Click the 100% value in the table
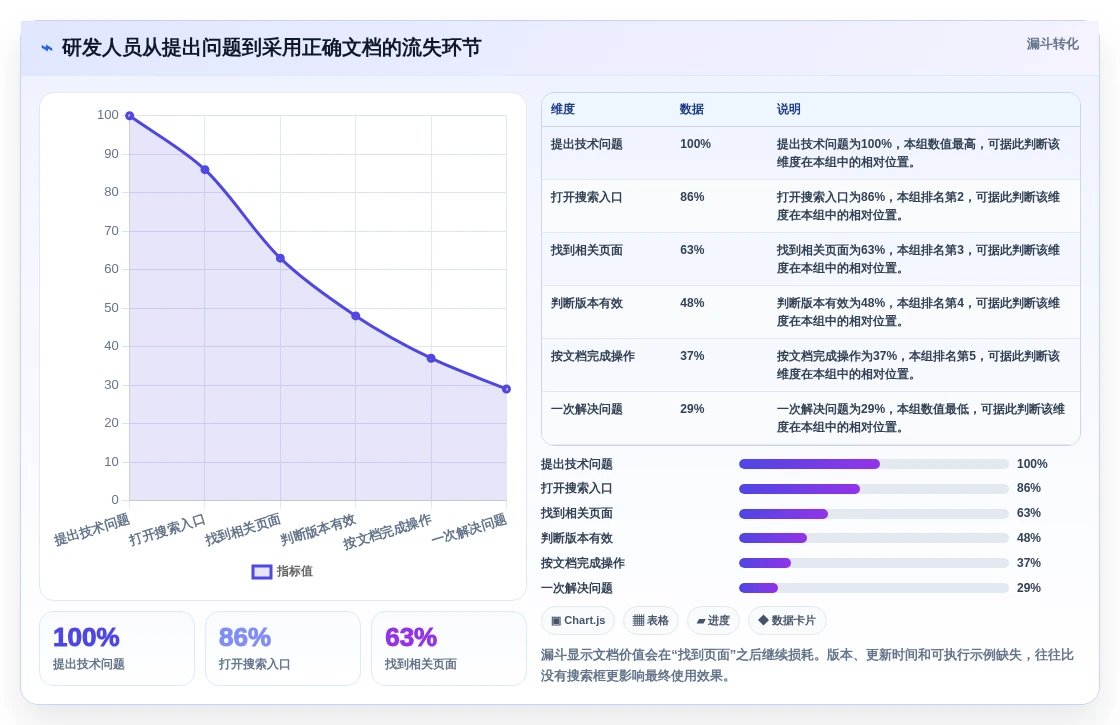 pos(695,144)
